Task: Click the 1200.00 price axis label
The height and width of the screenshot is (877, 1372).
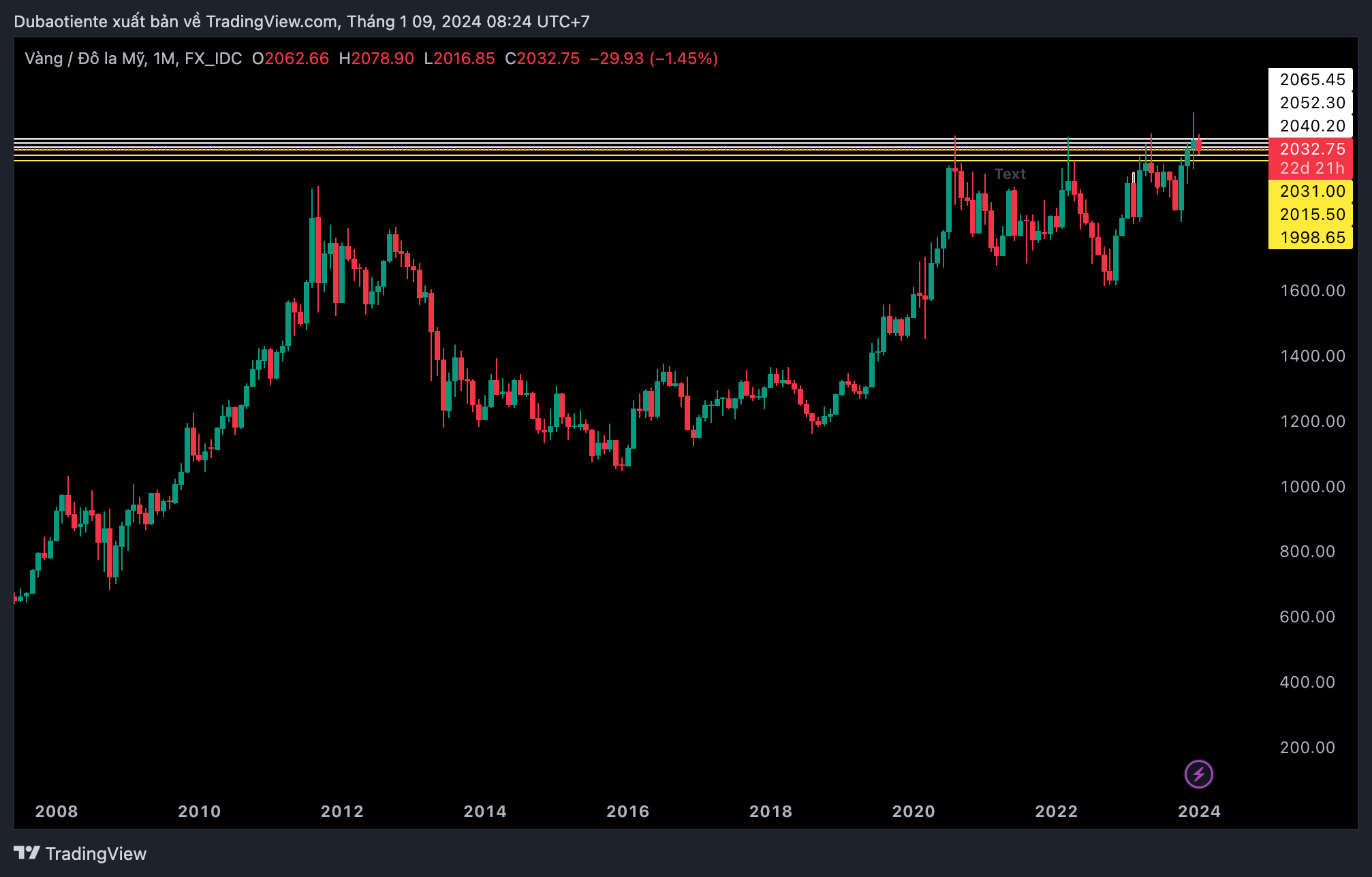Action: point(1313,421)
